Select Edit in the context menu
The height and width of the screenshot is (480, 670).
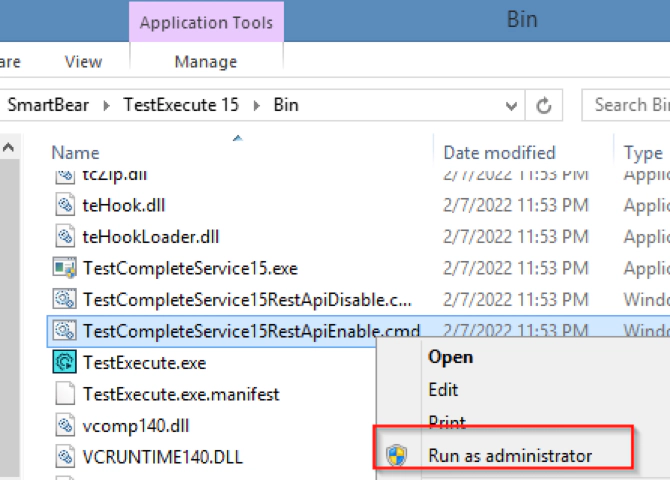443,389
